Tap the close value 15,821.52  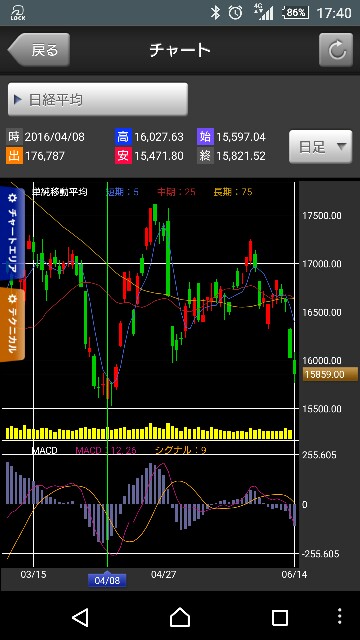[241, 156]
